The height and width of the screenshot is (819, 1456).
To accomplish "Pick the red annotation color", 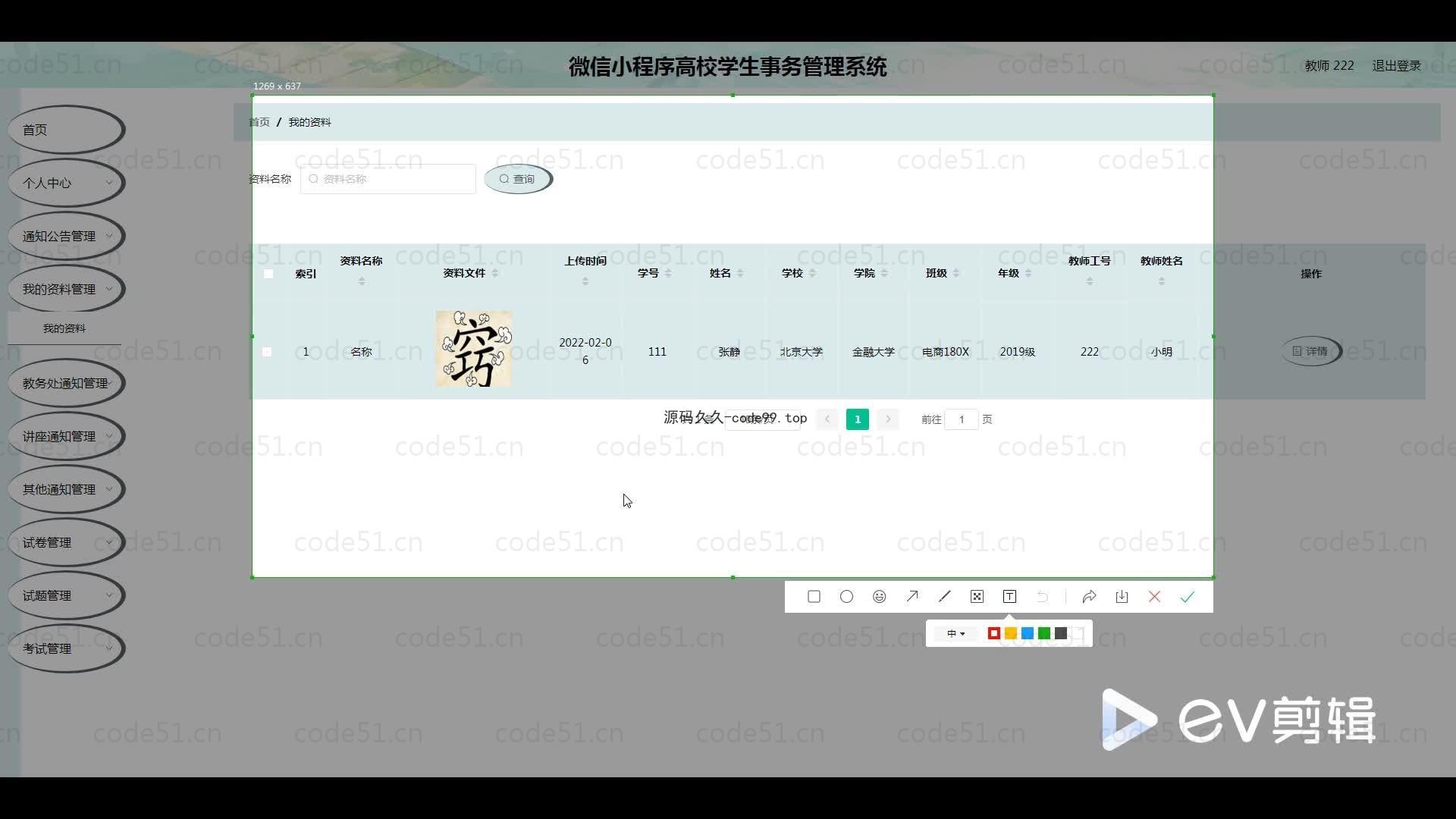I will (x=993, y=633).
